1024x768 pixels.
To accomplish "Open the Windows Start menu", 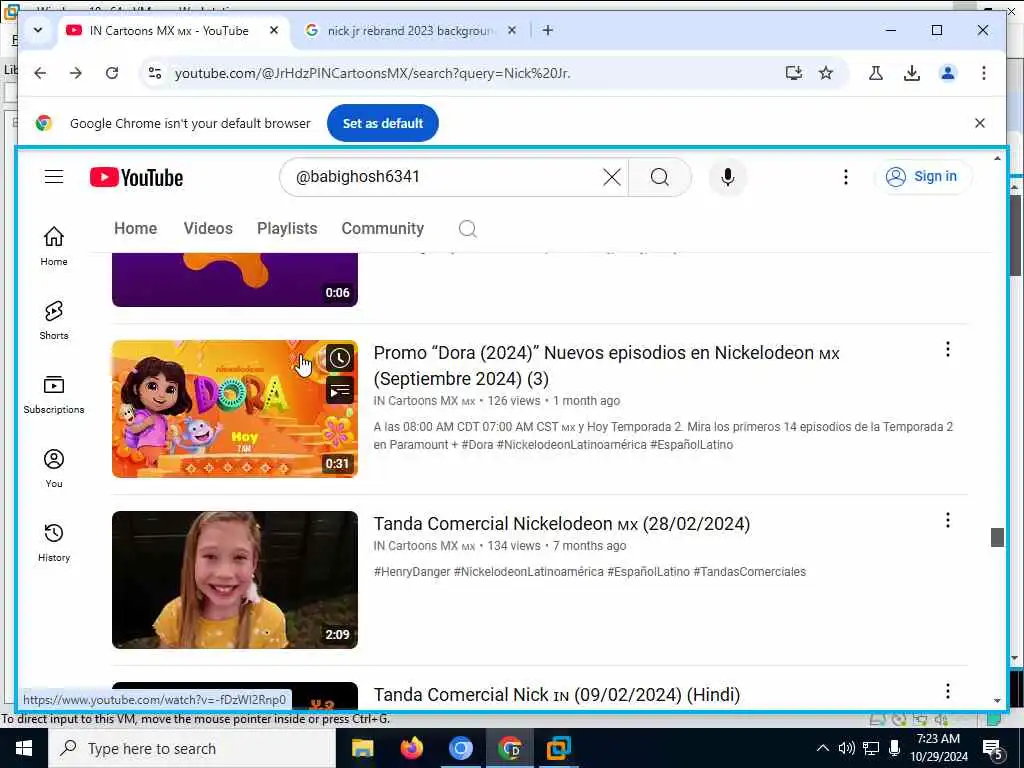I will [24, 748].
